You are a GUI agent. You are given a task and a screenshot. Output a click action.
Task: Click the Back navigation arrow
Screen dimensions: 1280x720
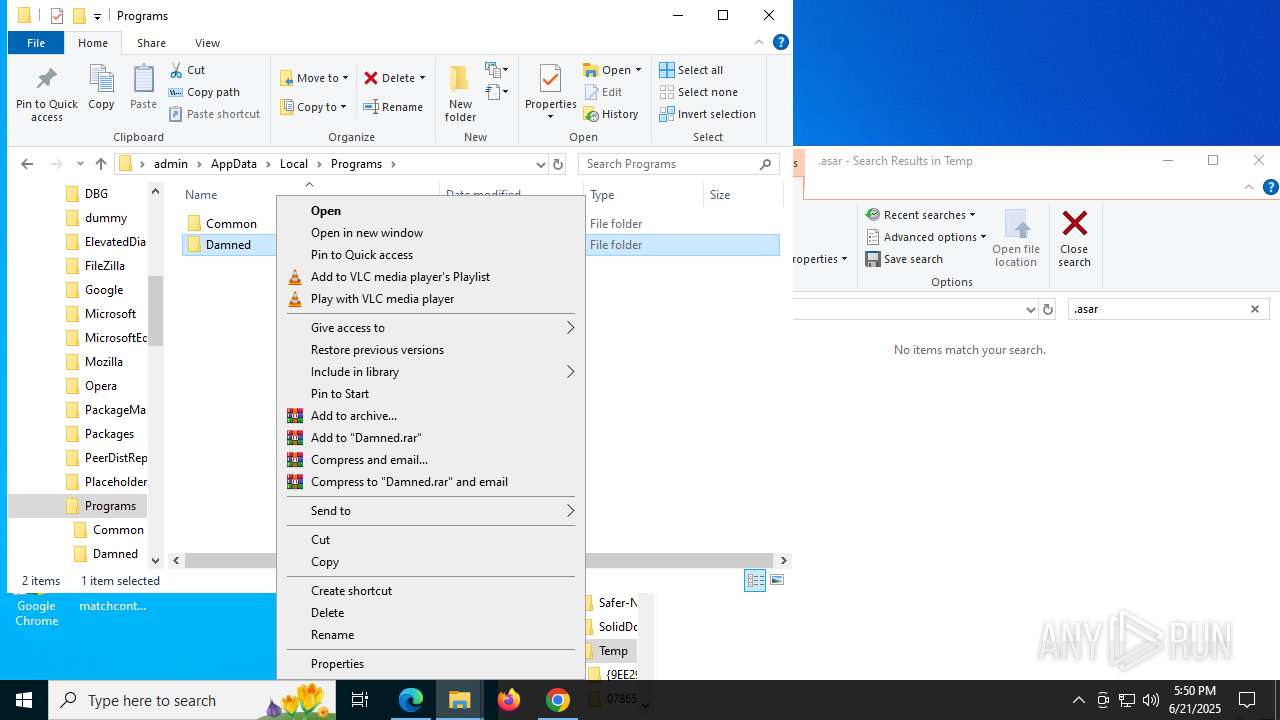coord(27,164)
